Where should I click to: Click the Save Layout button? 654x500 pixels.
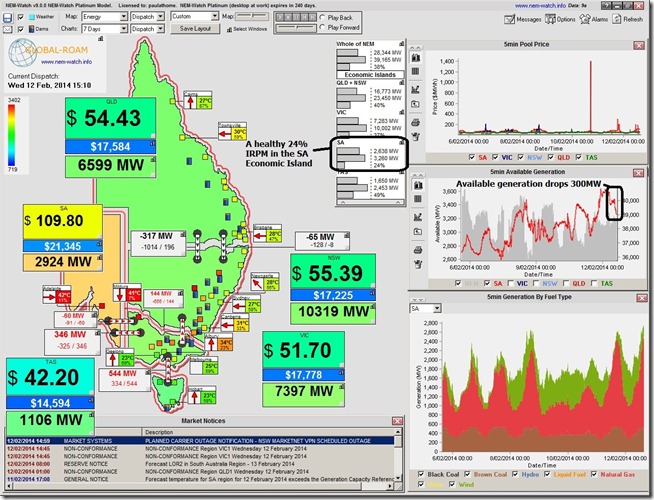point(195,28)
